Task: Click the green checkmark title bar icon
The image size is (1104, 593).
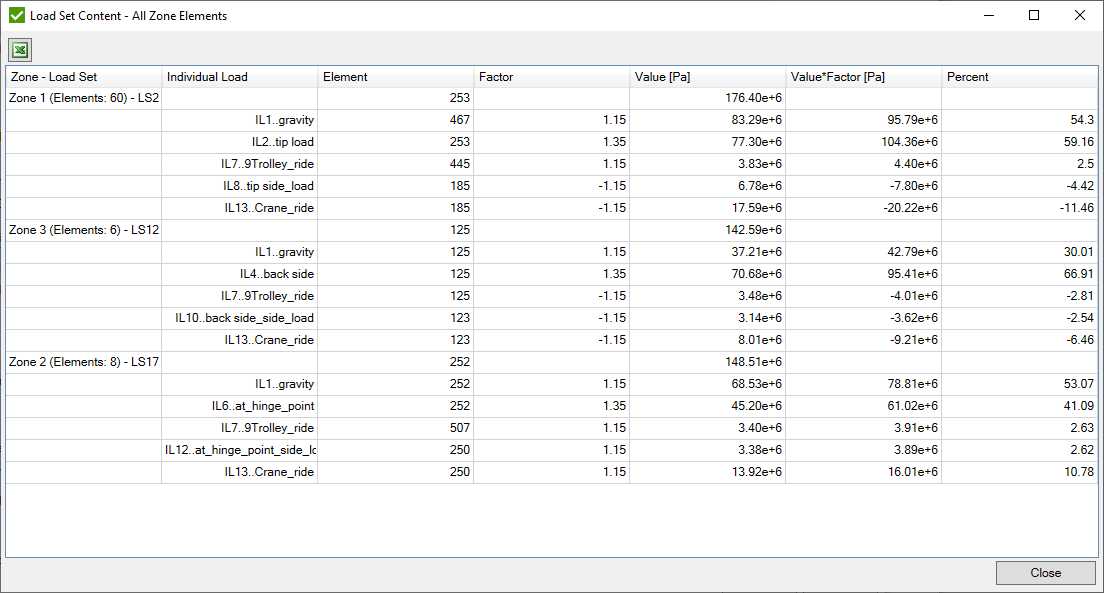Action: (x=16, y=15)
